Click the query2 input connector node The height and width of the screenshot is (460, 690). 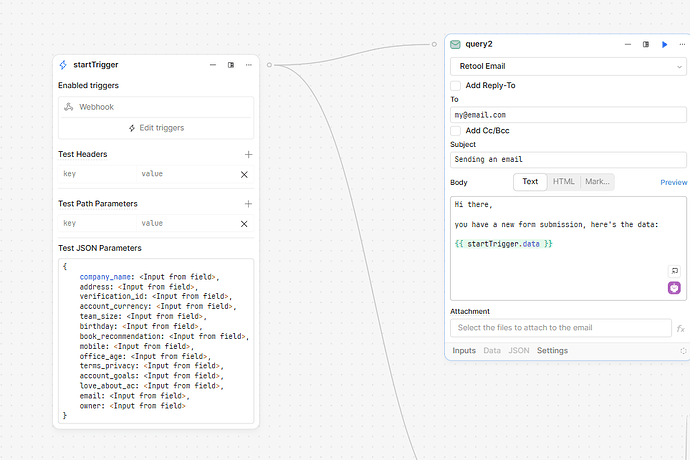[434, 44]
